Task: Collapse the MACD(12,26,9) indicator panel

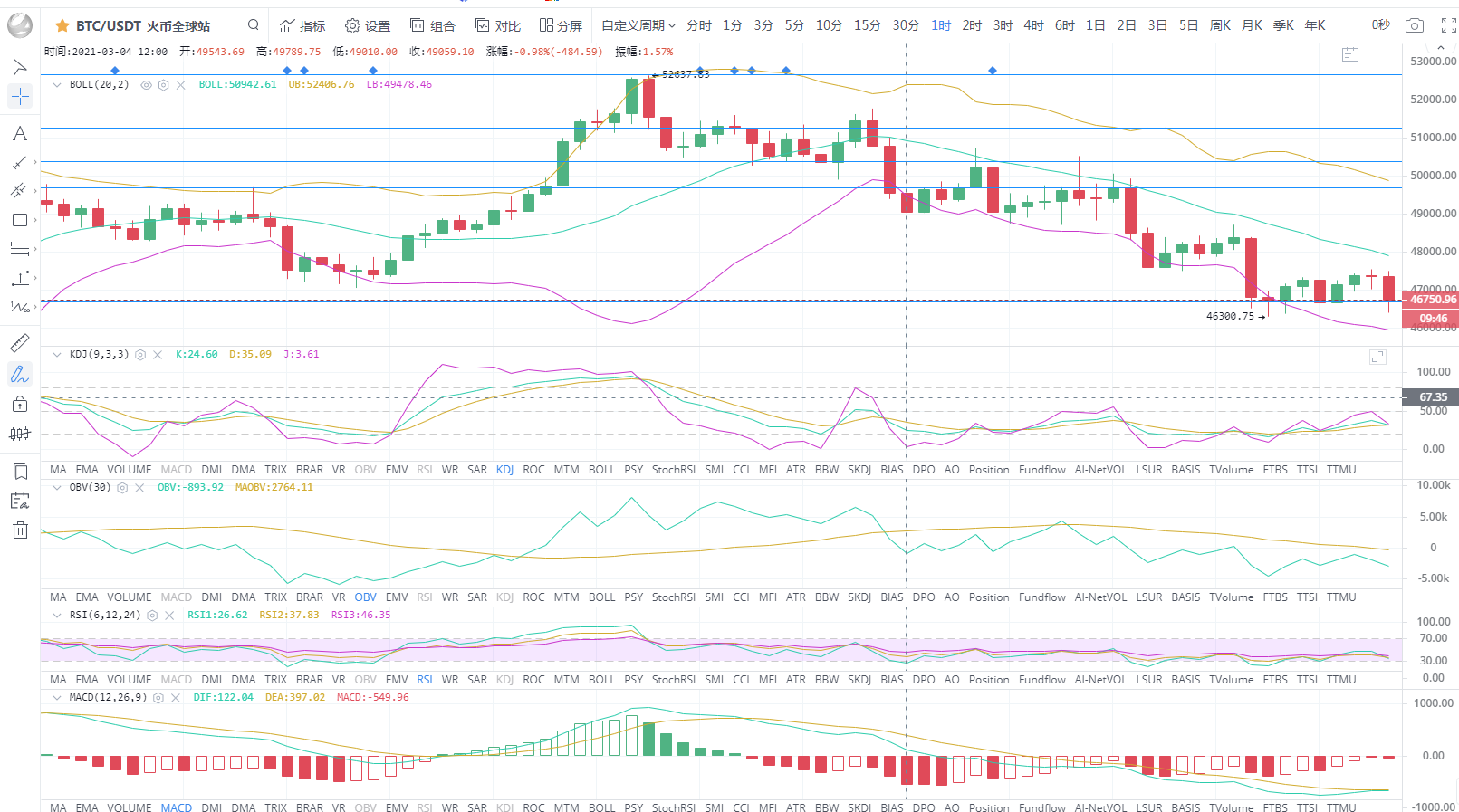Action: coord(57,698)
